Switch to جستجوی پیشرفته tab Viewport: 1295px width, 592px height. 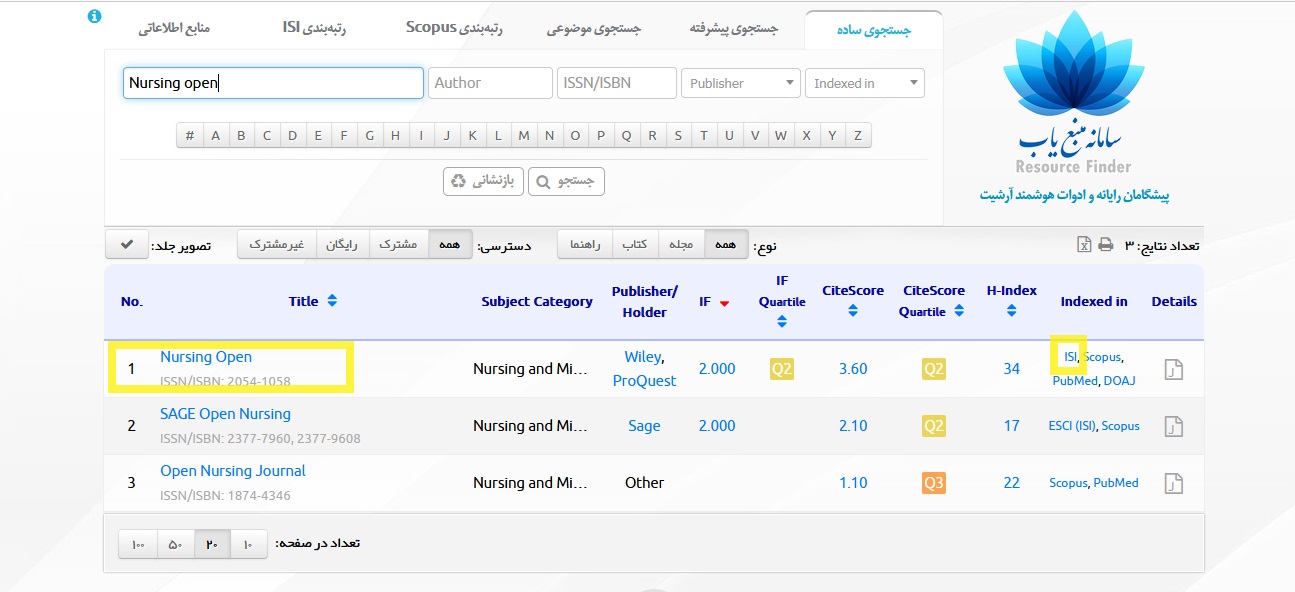click(x=733, y=29)
